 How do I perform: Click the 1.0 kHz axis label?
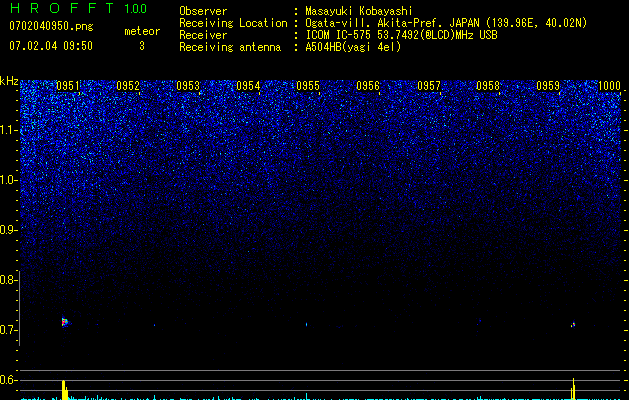click(x=7, y=180)
